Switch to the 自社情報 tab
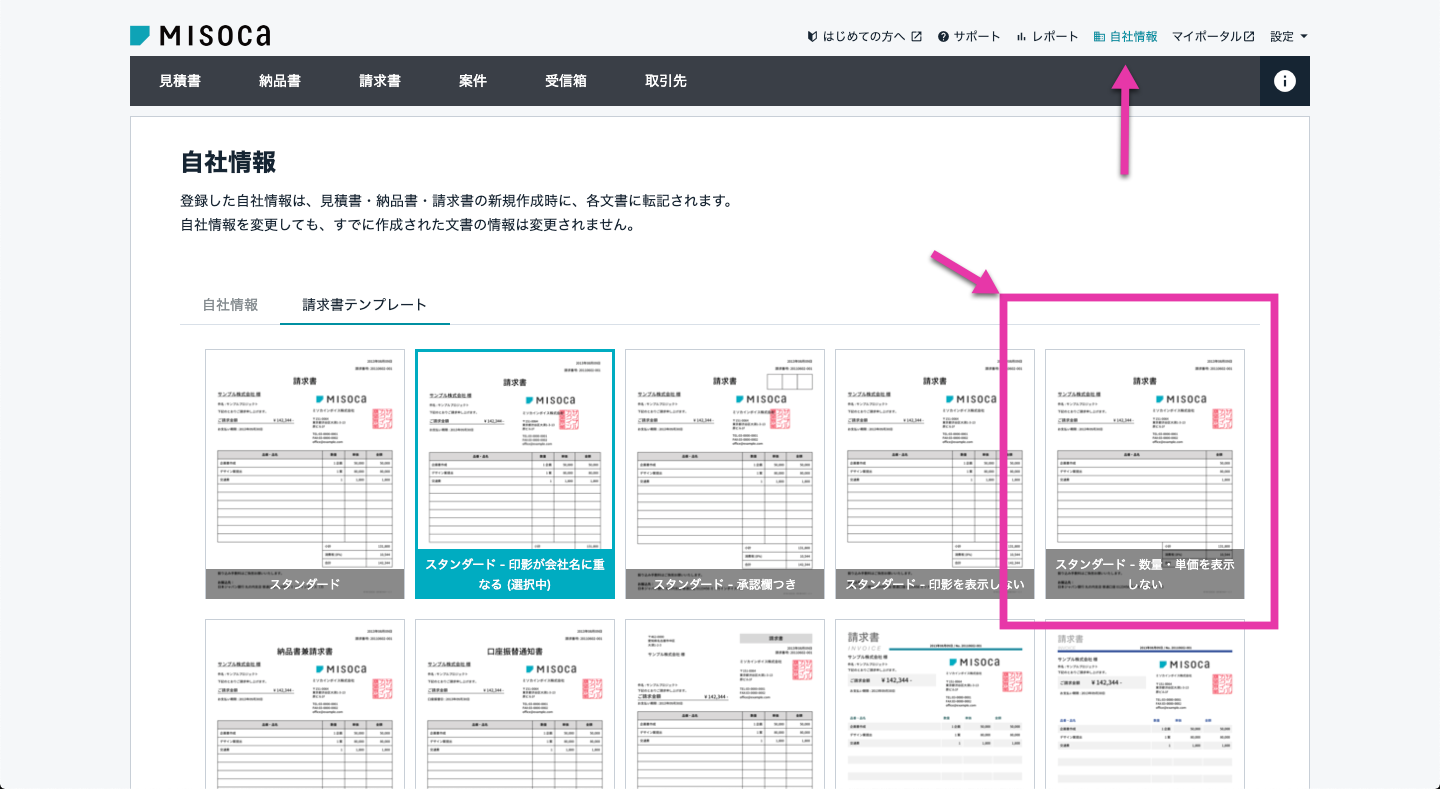This screenshot has width=1440, height=789. pyautogui.click(x=230, y=305)
